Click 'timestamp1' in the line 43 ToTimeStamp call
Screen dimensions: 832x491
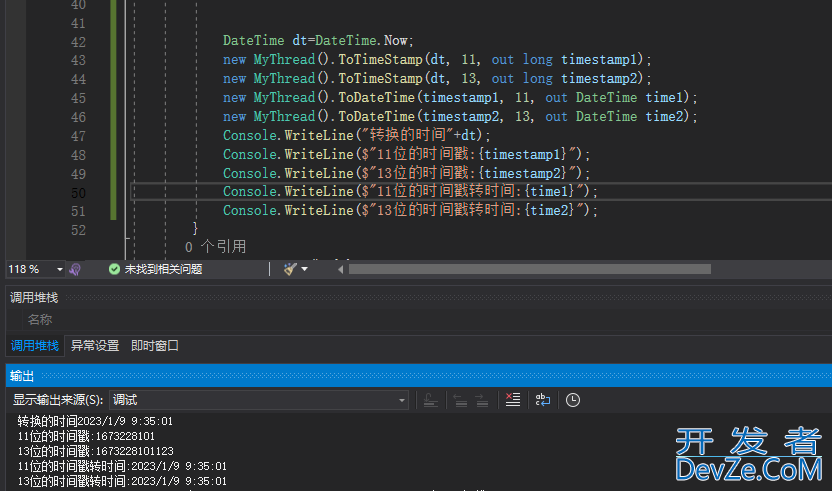pyautogui.click(x=599, y=59)
